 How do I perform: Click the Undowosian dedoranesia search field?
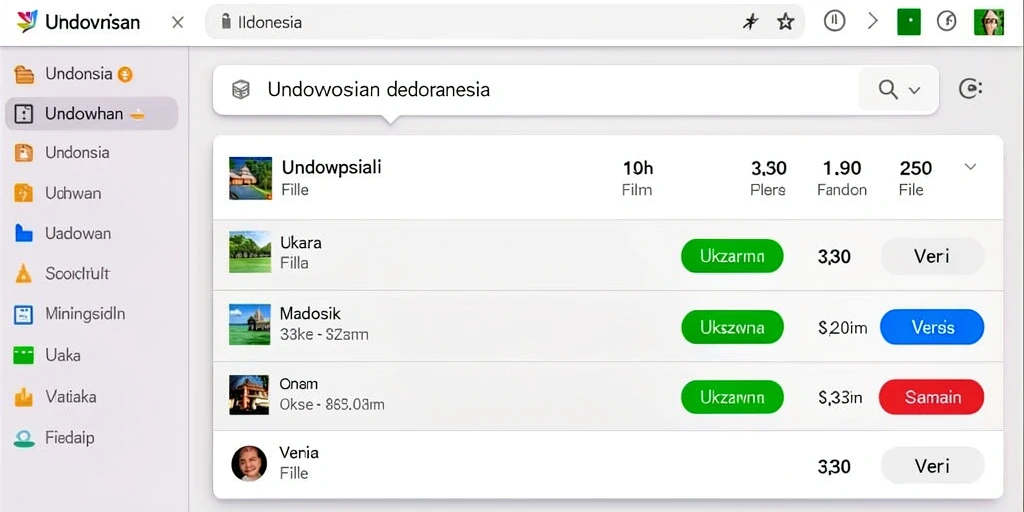tap(535, 89)
